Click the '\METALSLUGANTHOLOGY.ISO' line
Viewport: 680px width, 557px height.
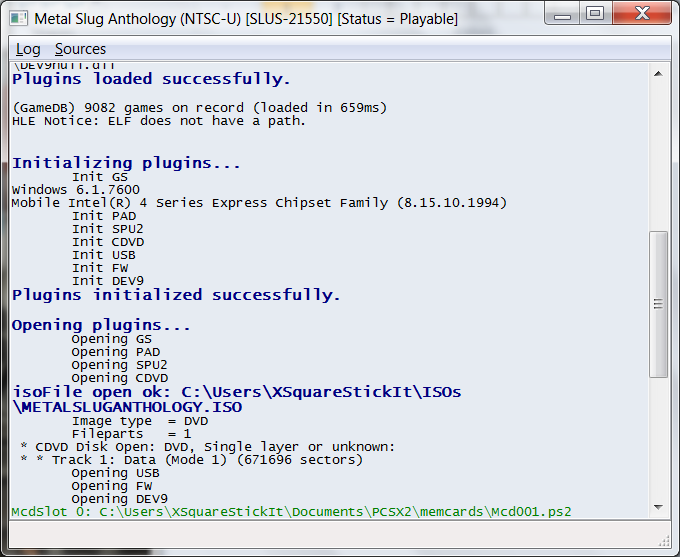(x=127, y=407)
